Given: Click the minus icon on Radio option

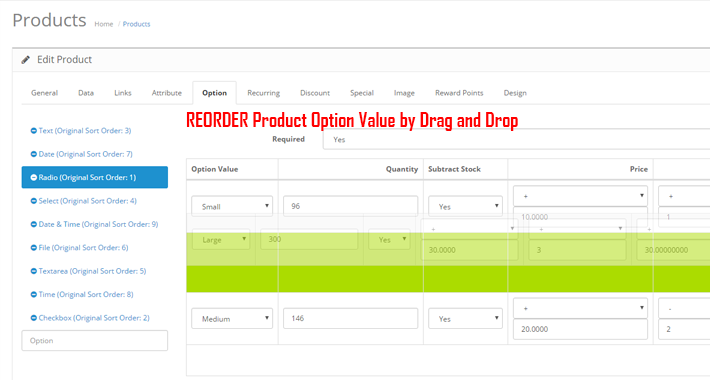Looking at the screenshot, I should (34, 178).
